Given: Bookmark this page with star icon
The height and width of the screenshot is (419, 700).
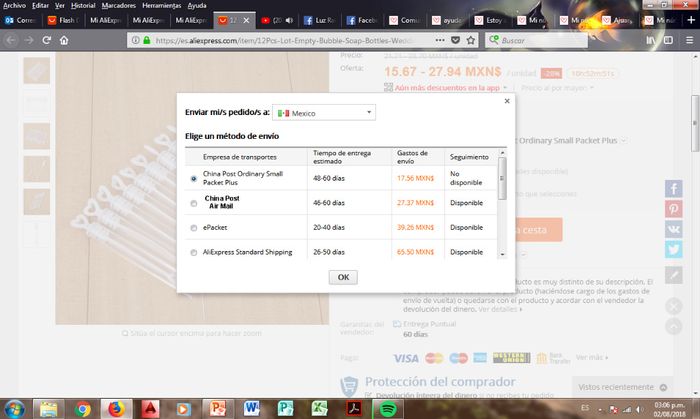Looking at the screenshot, I should coord(471,40).
